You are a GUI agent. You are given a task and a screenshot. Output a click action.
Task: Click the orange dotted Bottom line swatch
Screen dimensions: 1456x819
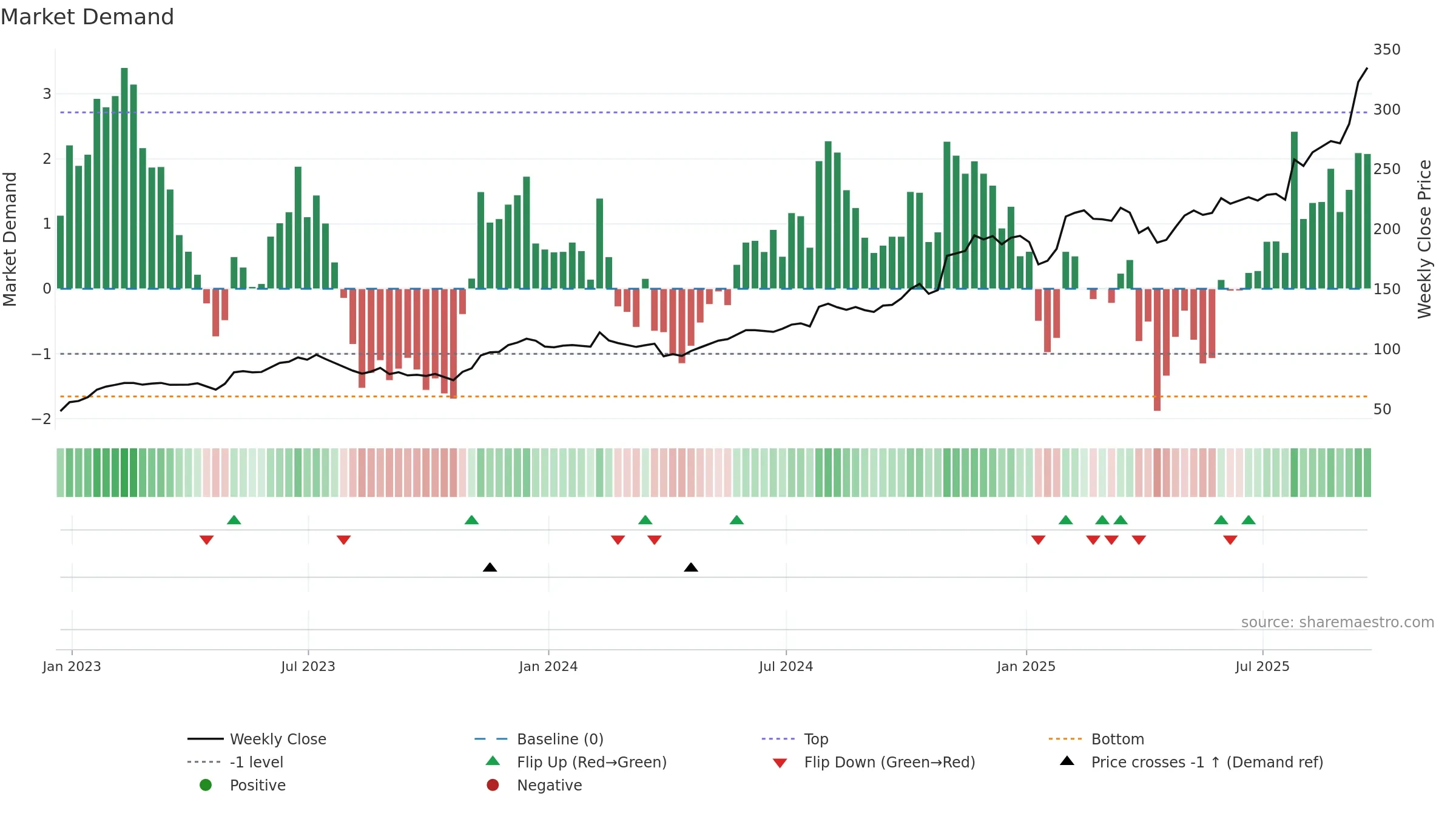[1065, 739]
